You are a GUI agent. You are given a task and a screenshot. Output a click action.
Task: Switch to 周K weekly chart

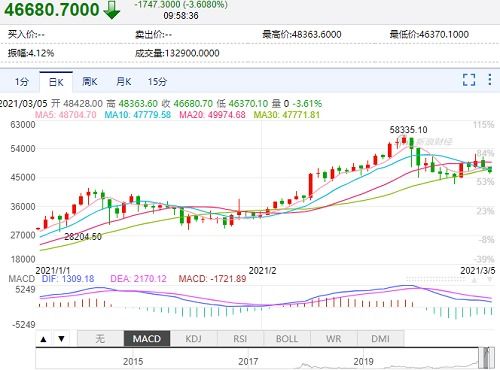[90, 82]
